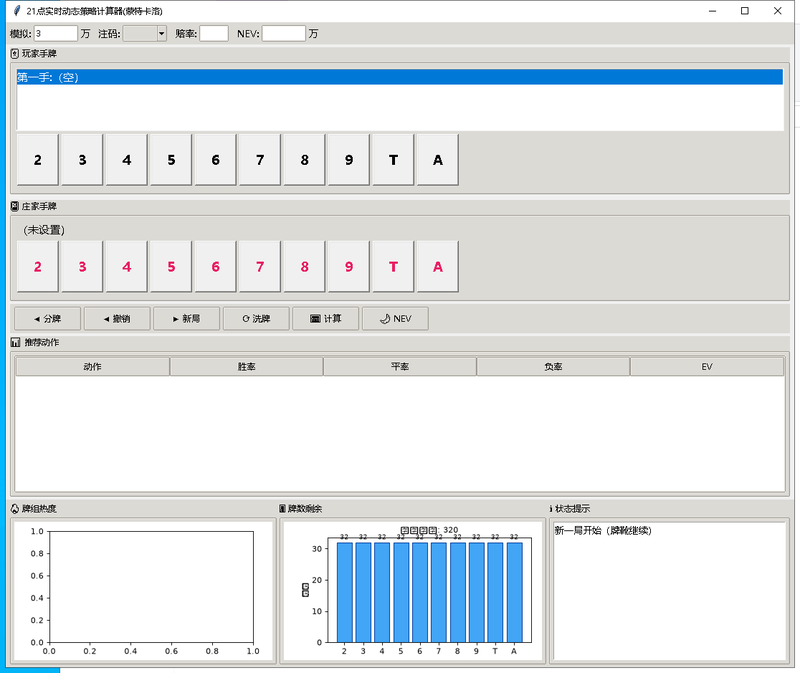Click the 负率 column header
The height and width of the screenshot is (673, 800).
(554, 366)
